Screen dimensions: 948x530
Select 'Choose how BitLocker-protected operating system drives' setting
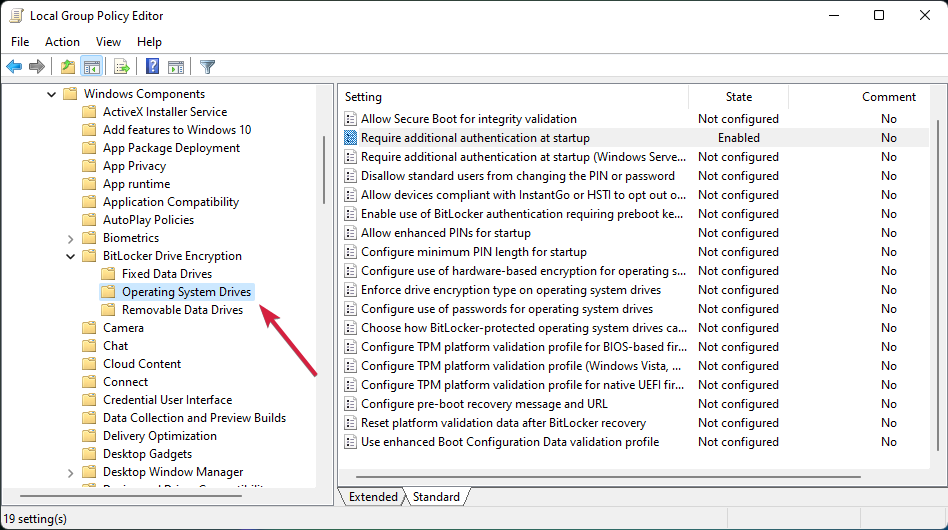(x=524, y=328)
